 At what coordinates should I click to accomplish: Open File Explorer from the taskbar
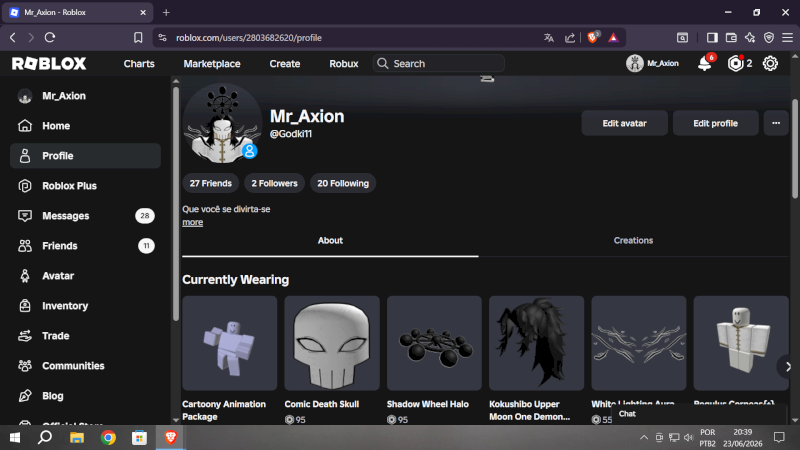tap(77, 437)
